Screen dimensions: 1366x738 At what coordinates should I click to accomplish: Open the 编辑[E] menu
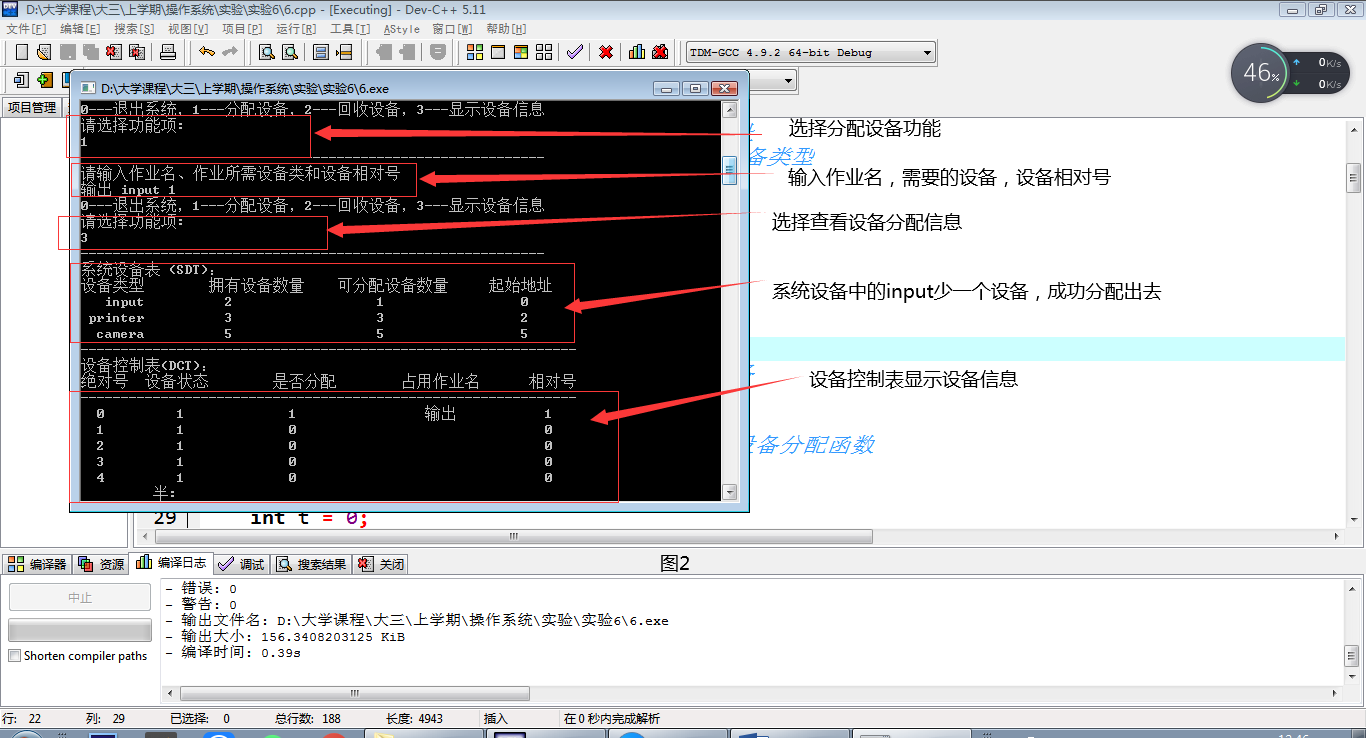(80, 29)
